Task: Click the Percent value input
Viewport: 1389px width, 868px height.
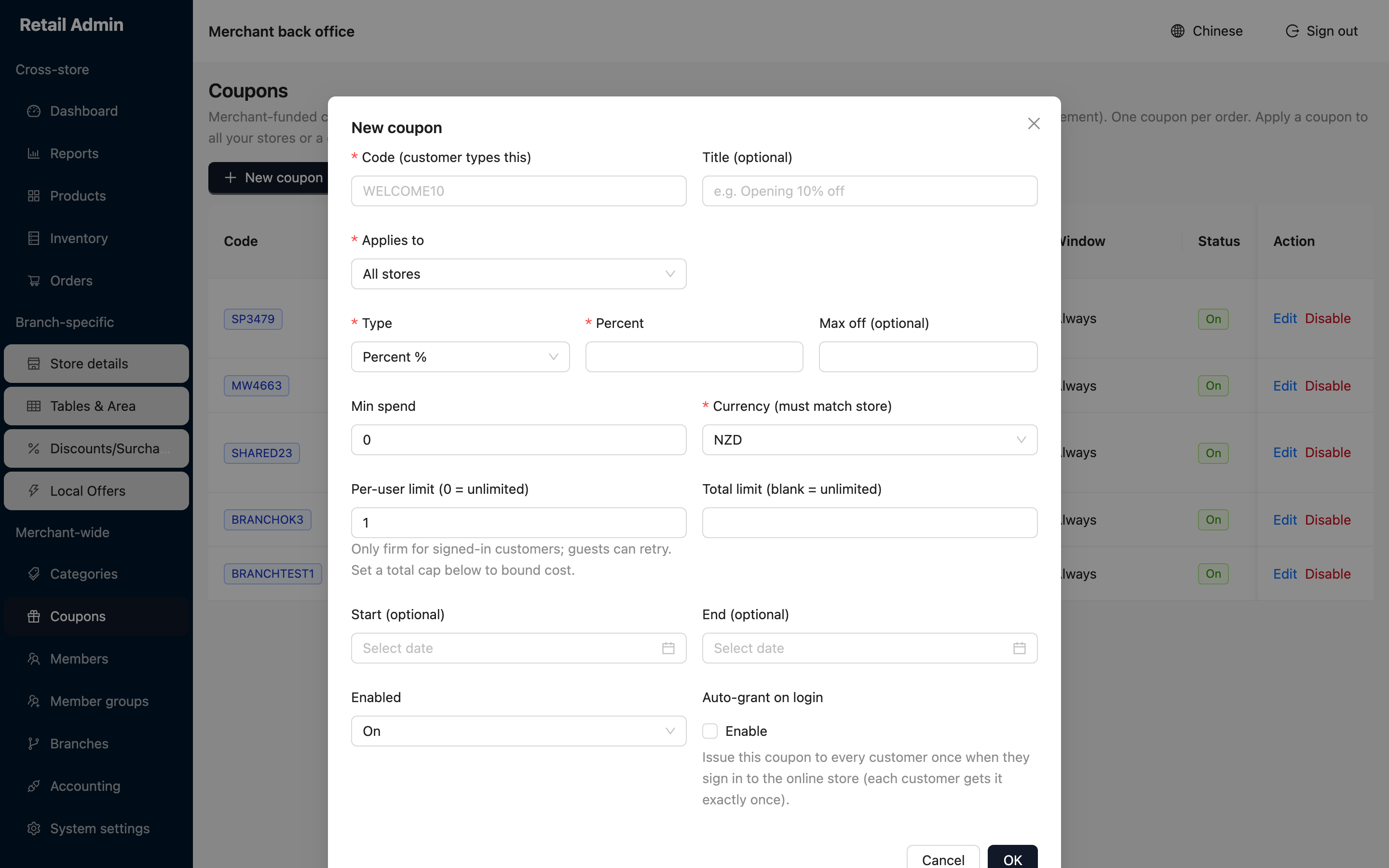Action: [694, 357]
